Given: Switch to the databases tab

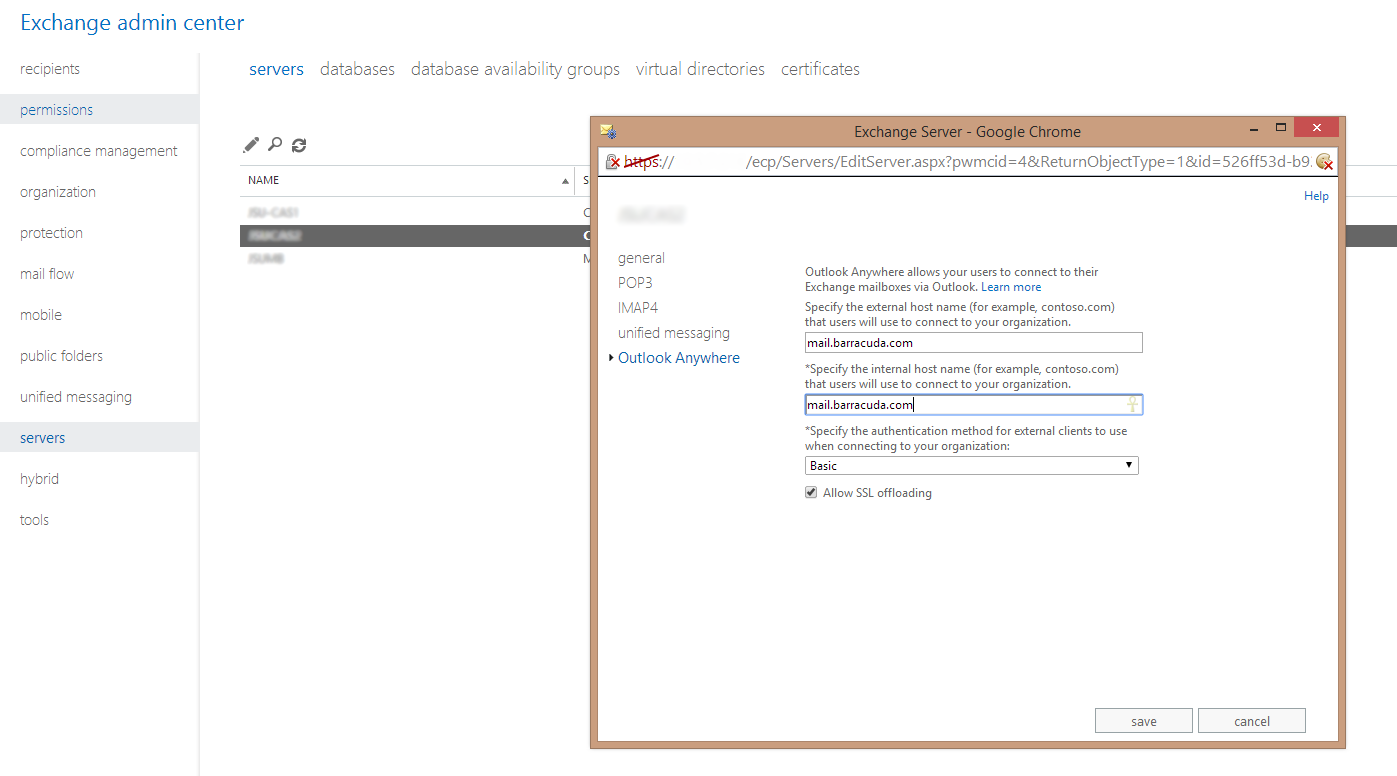Looking at the screenshot, I should pos(357,69).
